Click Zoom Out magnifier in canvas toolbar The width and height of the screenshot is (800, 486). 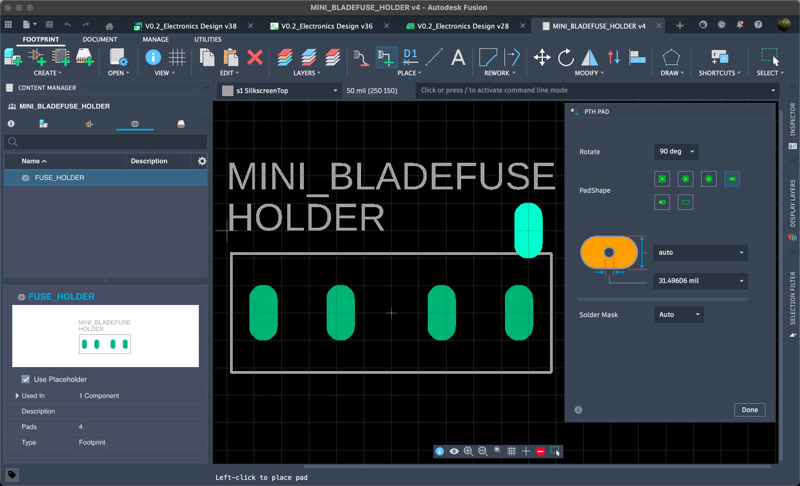pos(482,451)
